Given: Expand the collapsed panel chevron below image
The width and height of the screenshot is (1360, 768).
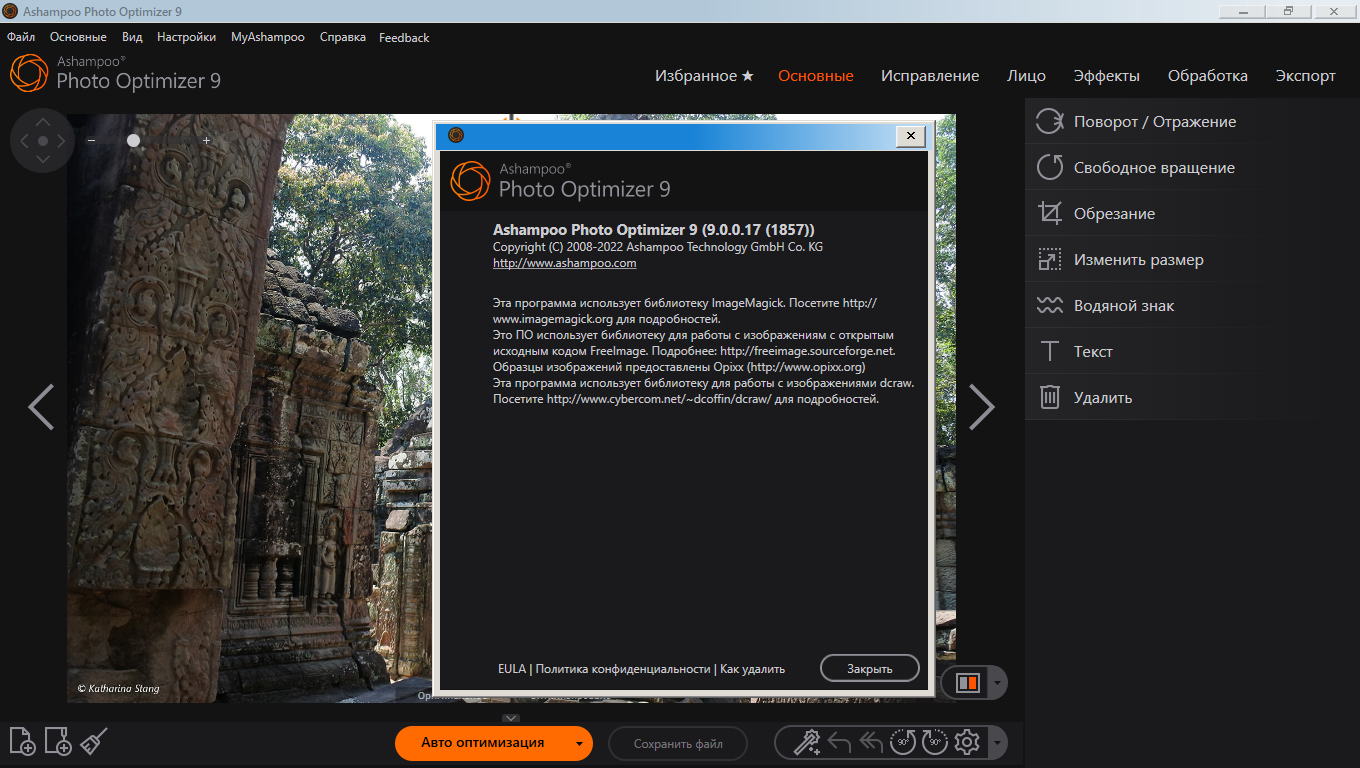Looking at the screenshot, I should [511, 718].
